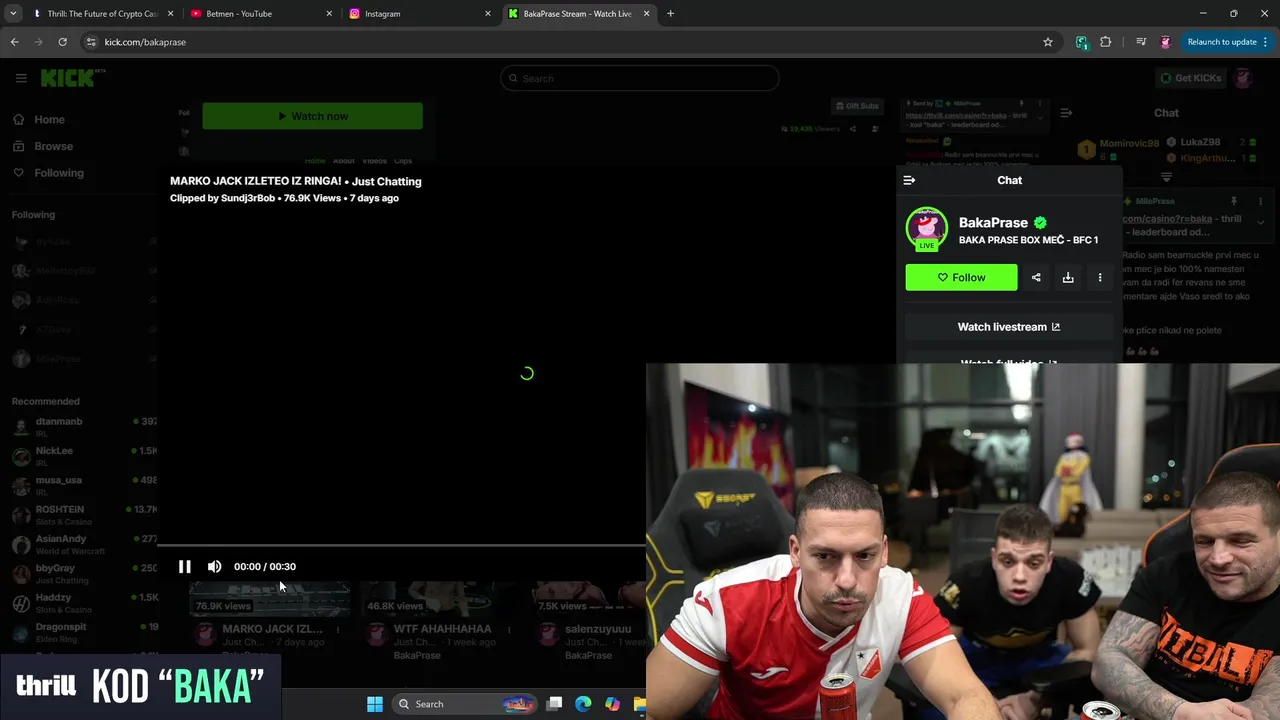The height and width of the screenshot is (720, 1280).
Task: Open site information icon in address bar
Action: [91, 42]
